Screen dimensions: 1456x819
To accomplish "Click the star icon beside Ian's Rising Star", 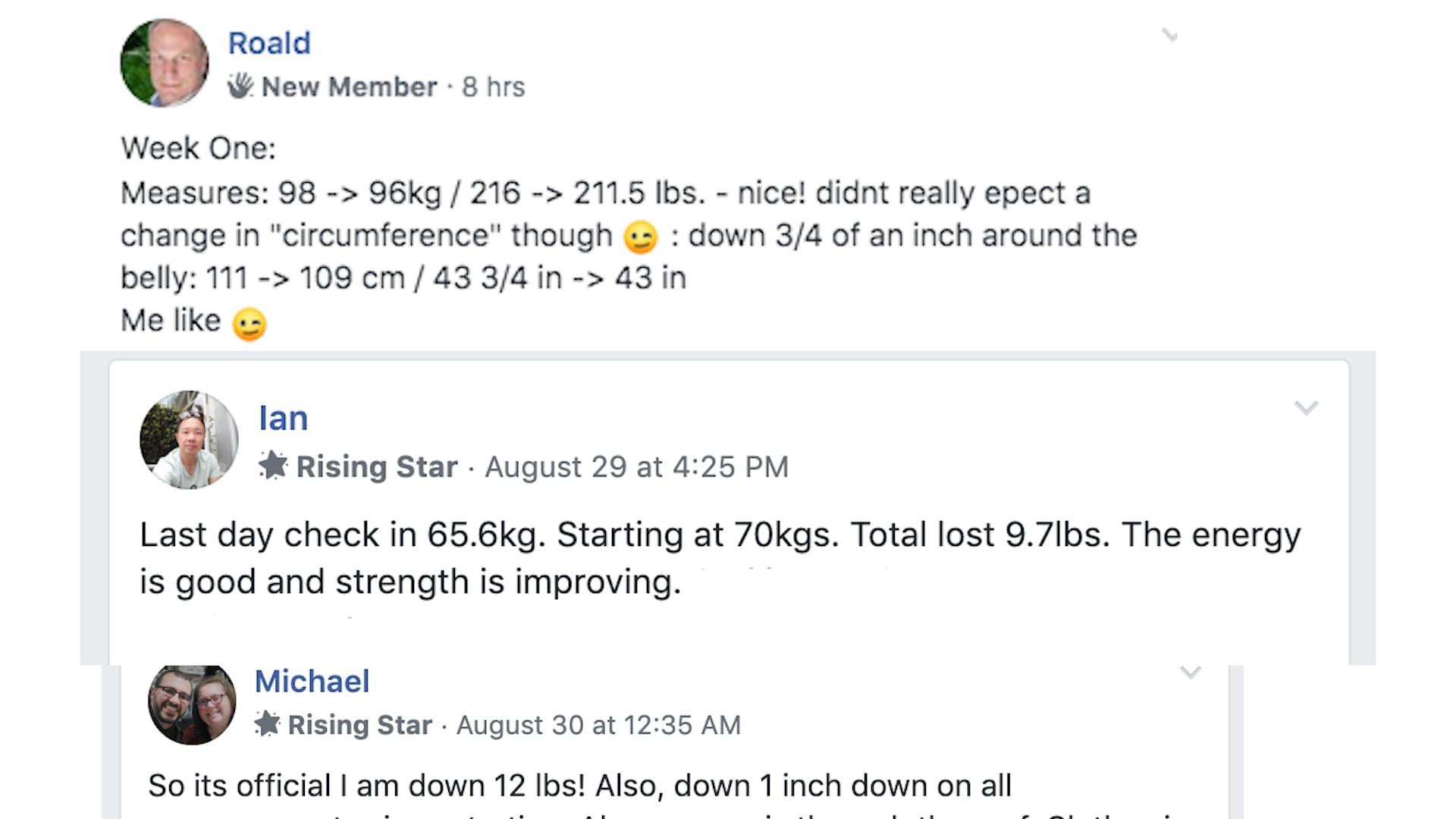I will [273, 466].
